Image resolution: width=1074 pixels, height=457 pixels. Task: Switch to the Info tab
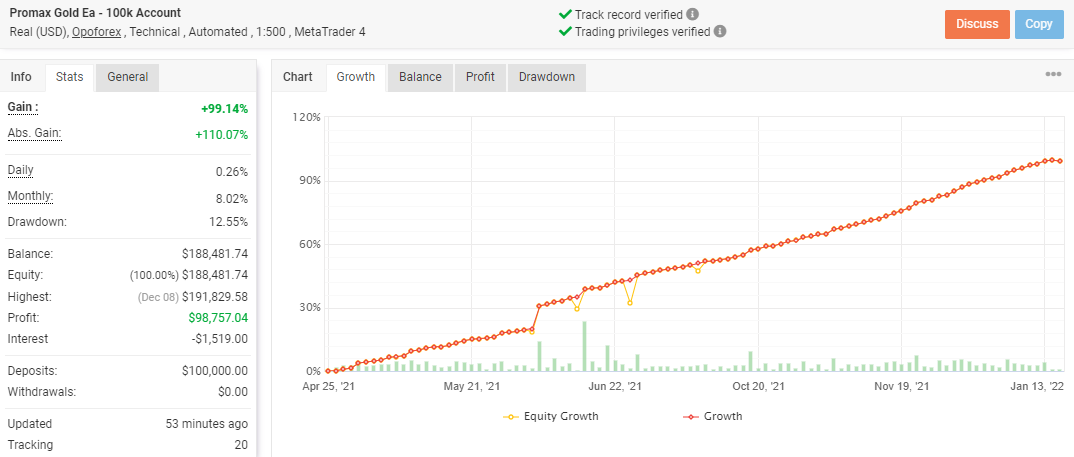(x=21, y=77)
